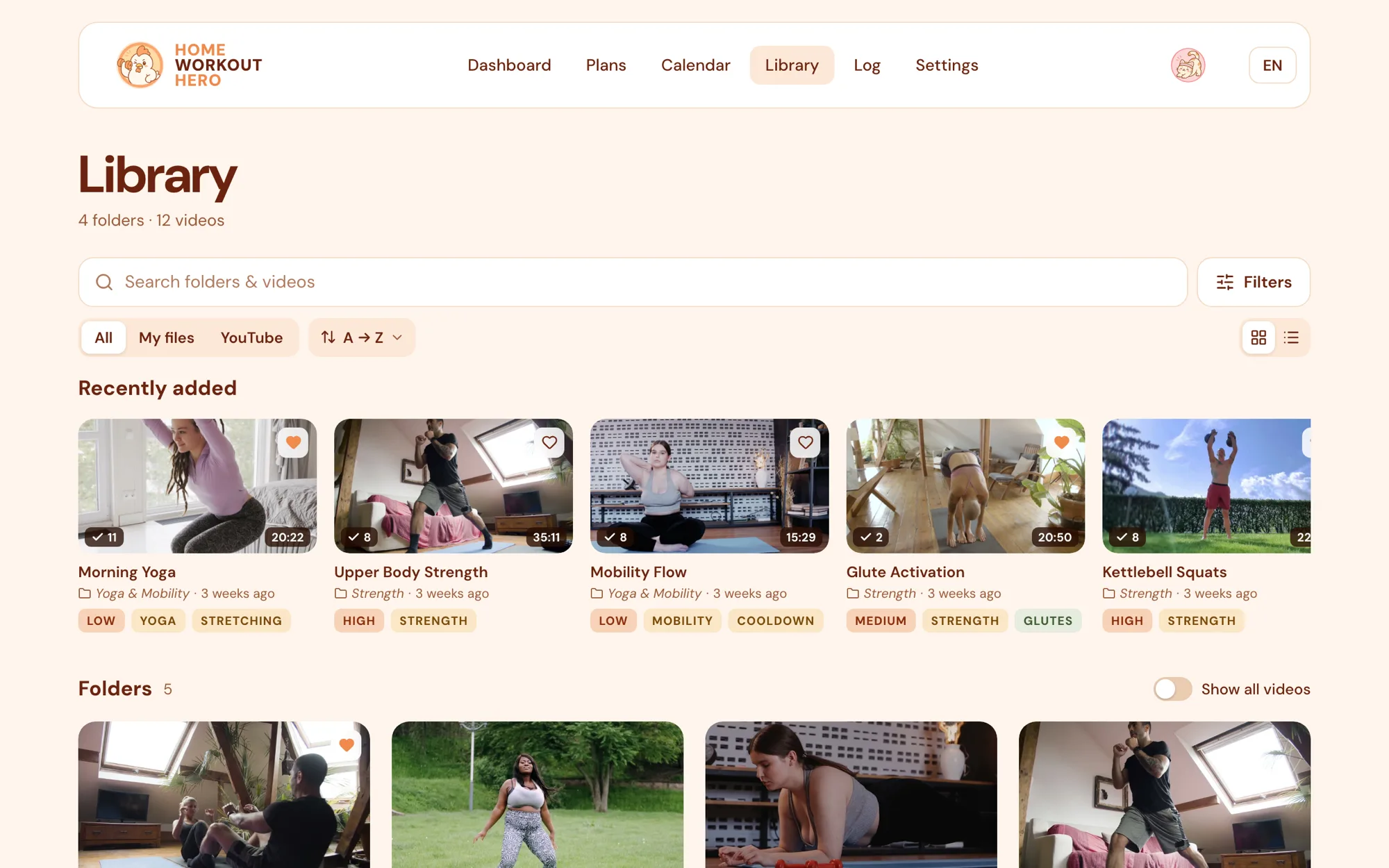Open the Upper Body Strength thumbnail

pyautogui.click(x=453, y=485)
